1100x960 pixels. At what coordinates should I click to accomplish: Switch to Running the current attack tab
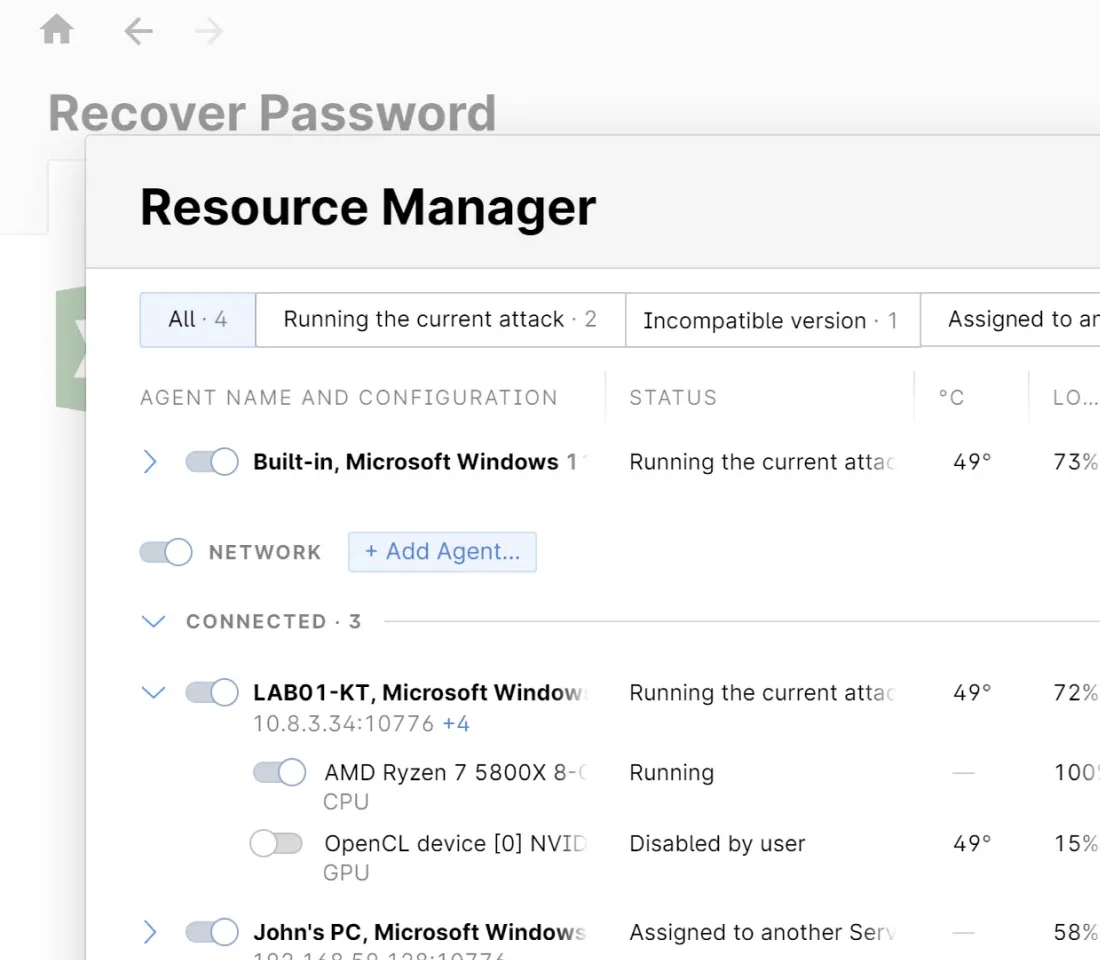pyautogui.click(x=440, y=320)
